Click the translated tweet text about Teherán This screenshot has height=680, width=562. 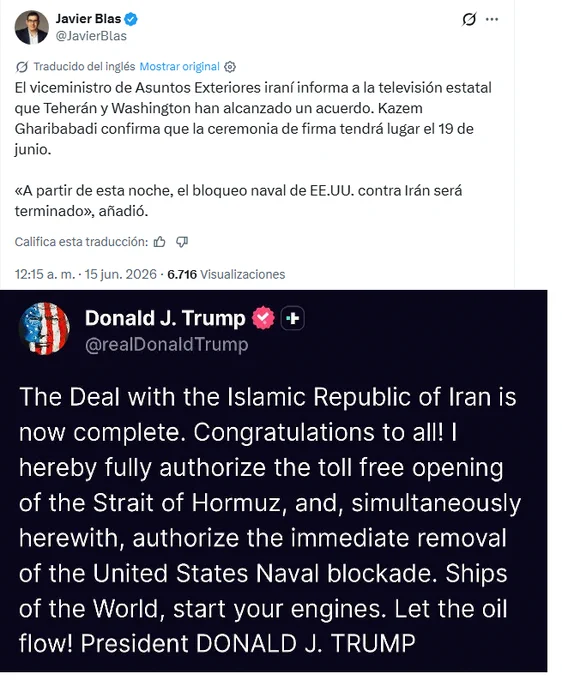pyautogui.click(x=253, y=149)
